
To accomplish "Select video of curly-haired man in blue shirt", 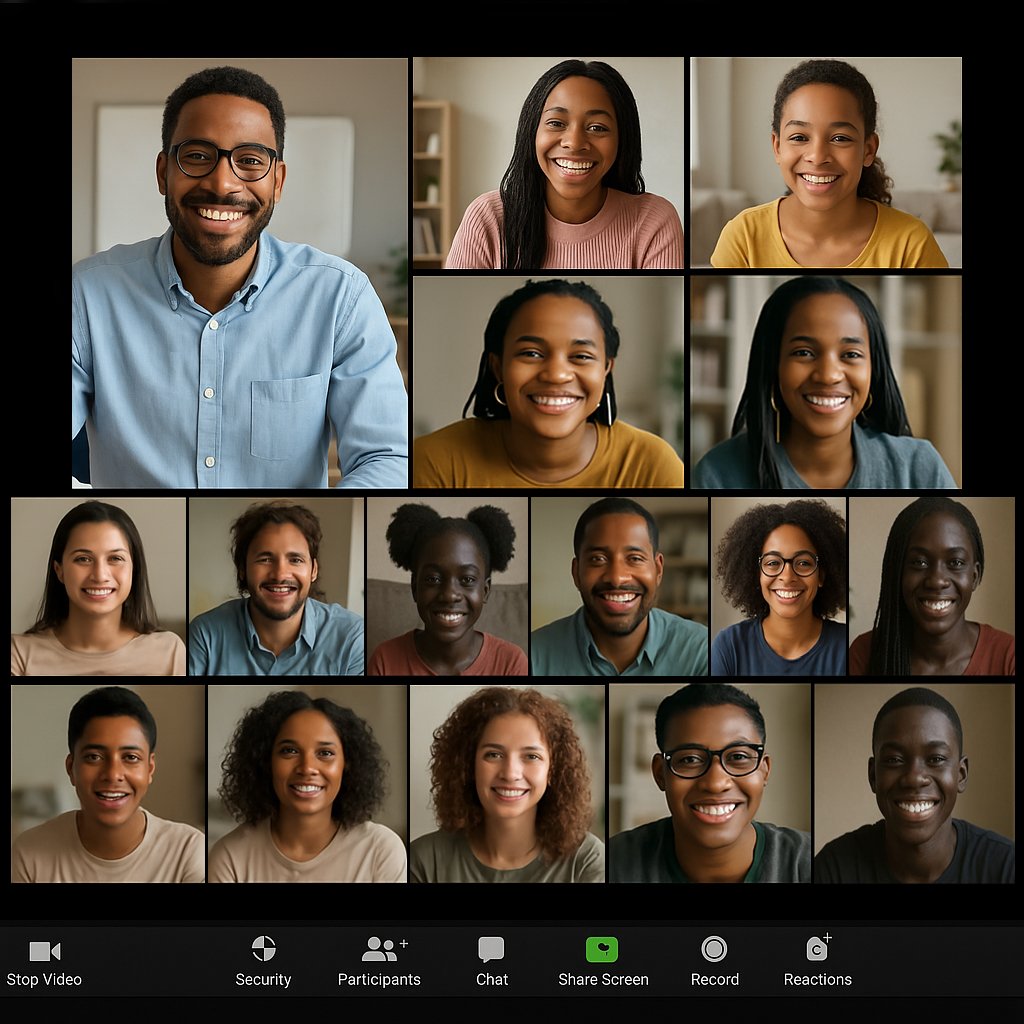I will tap(276, 586).
